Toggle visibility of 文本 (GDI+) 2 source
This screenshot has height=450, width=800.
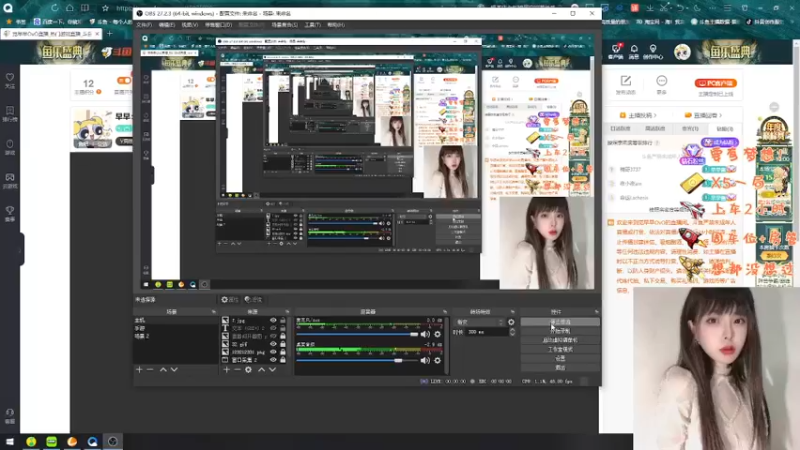(x=273, y=328)
